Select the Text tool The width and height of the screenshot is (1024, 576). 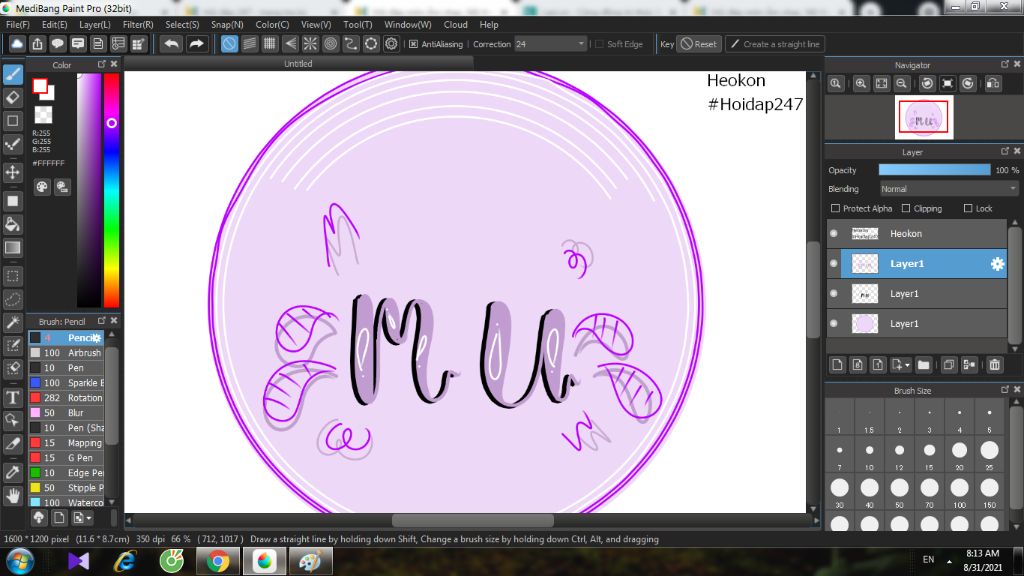click(12, 397)
